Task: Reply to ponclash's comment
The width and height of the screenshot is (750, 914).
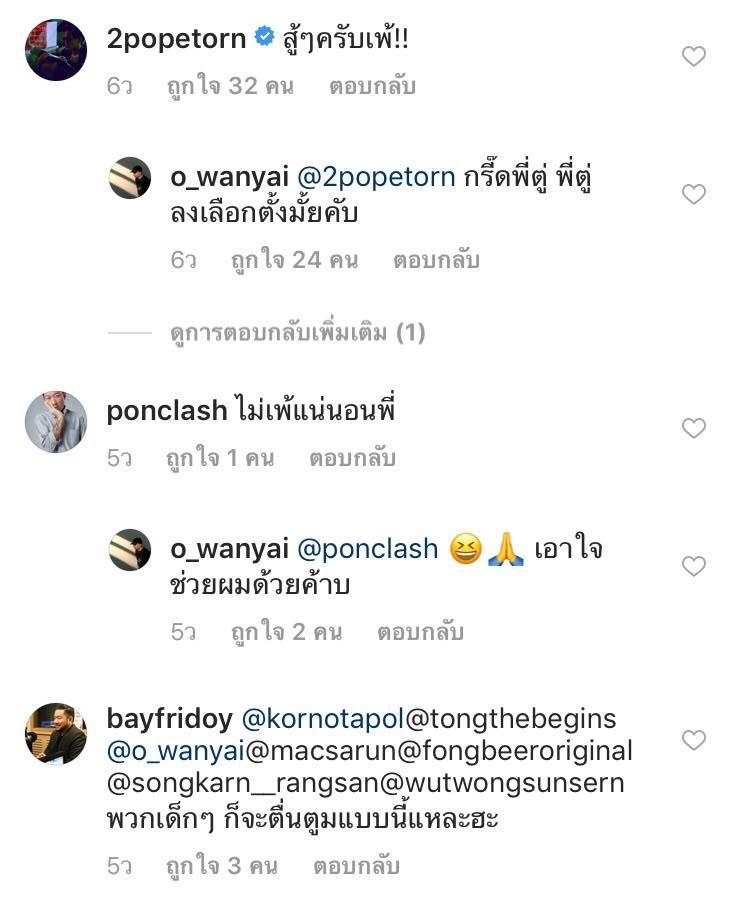Action: tap(352, 458)
